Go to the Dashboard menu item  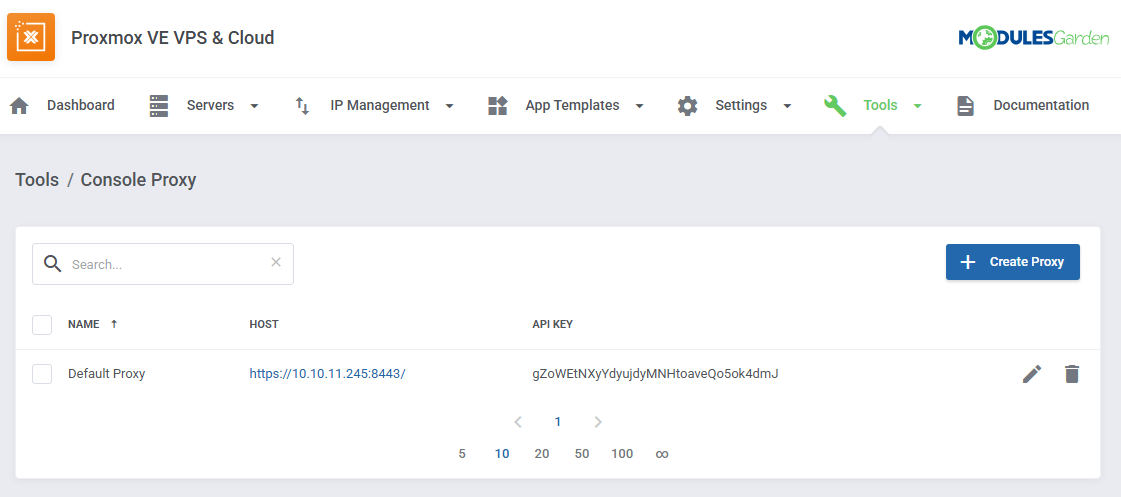[80, 106]
